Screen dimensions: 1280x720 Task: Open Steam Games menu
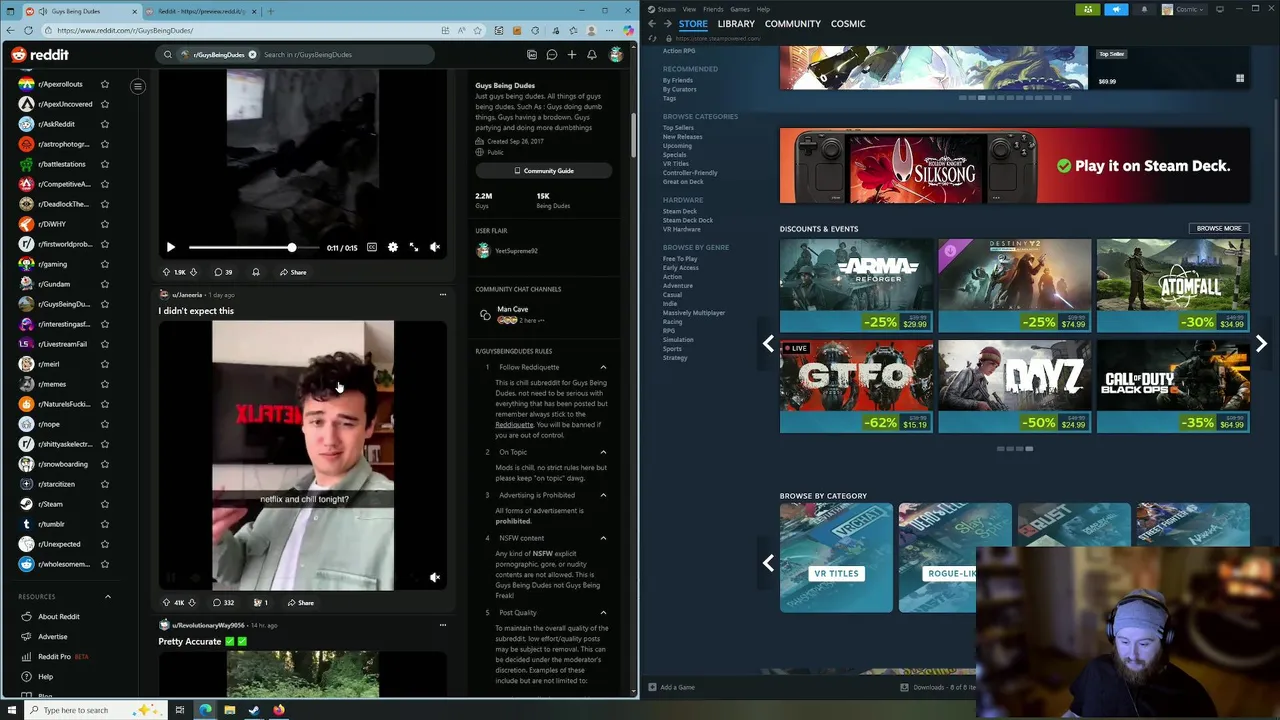(740, 9)
